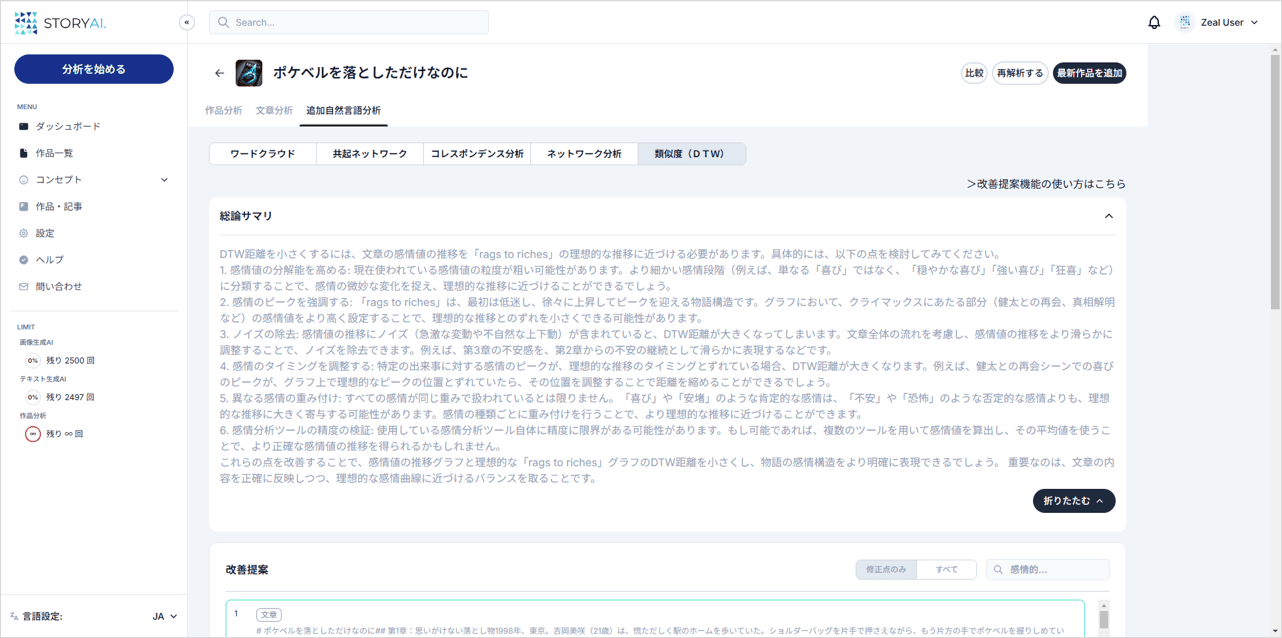The width and height of the screenshot is (1282, 638).
Task: Open the JA language dropdown
Action: click(x=165, y=617)
